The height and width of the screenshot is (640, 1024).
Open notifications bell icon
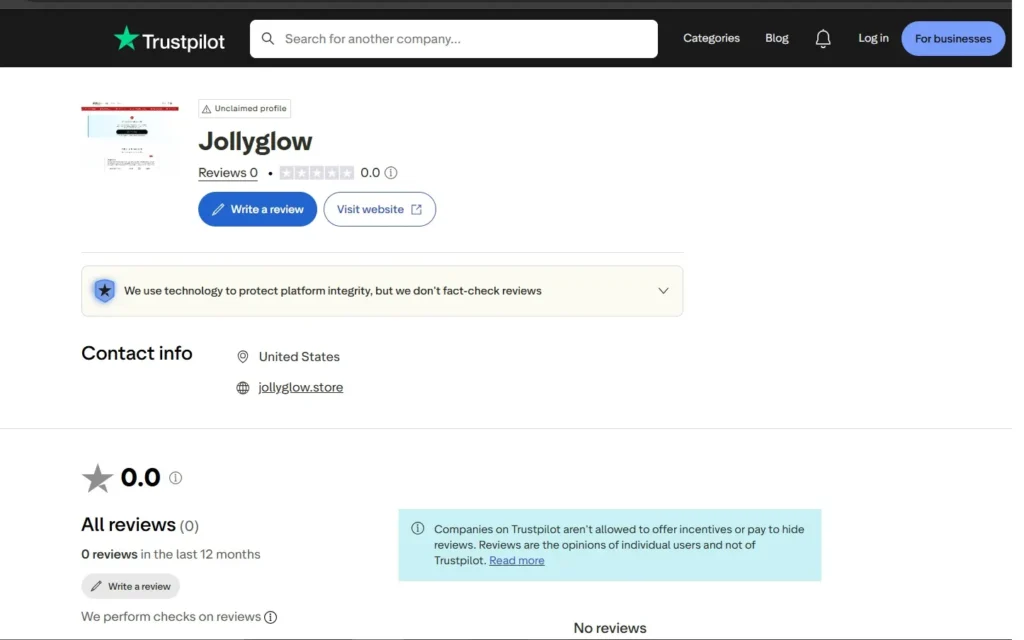(823, 39)
